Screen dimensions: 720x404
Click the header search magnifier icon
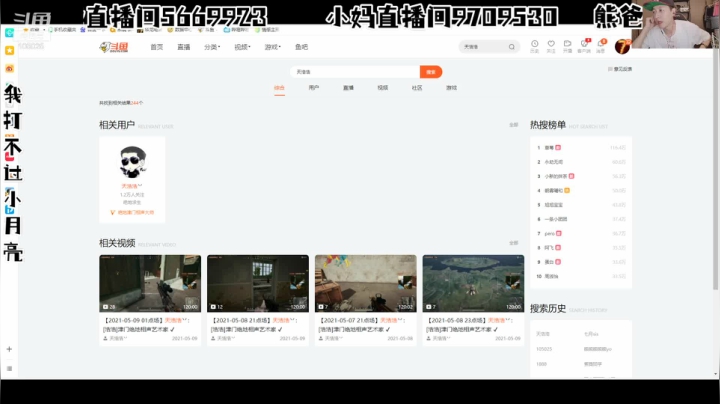pyautogui.click(x=512, y=47)
